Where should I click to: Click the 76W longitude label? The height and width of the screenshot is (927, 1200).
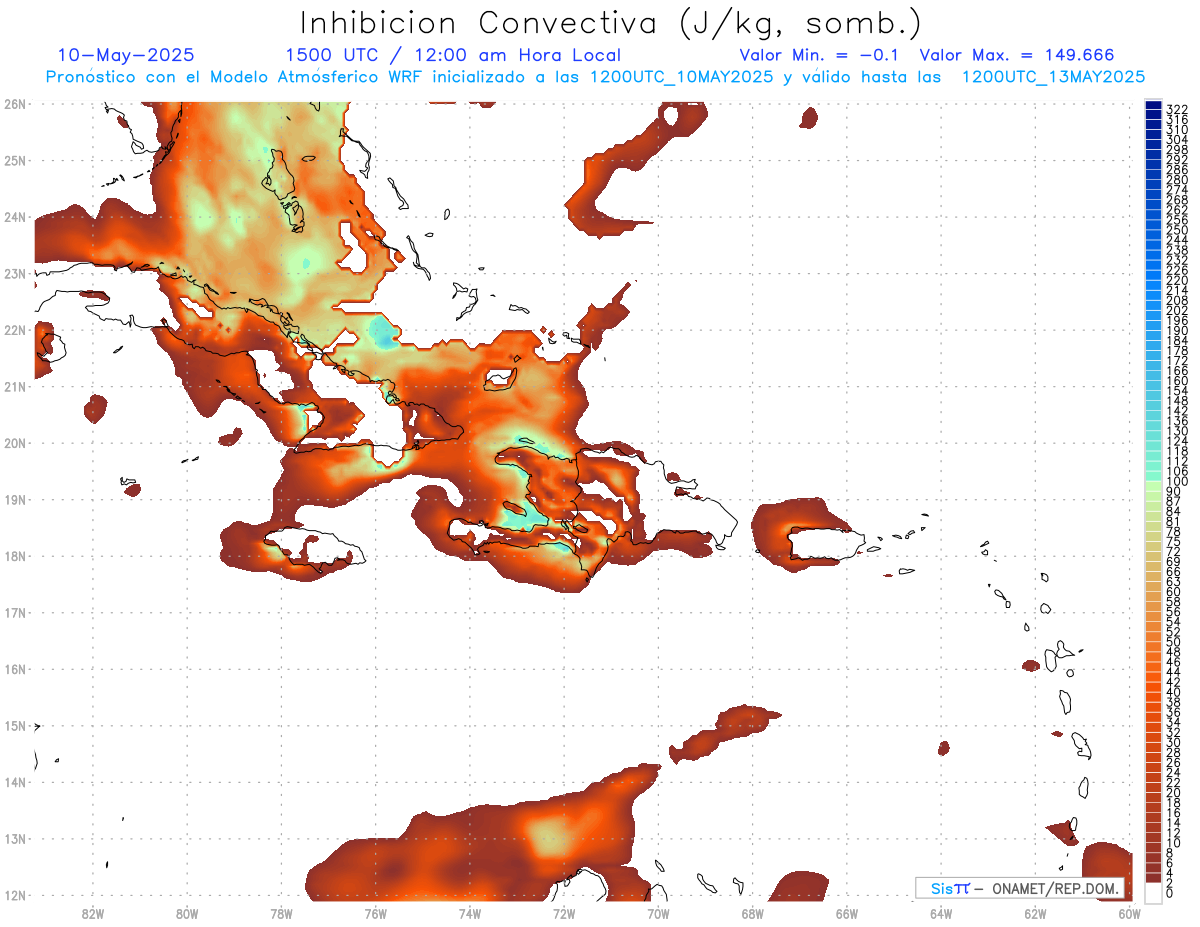click(376, 913)
